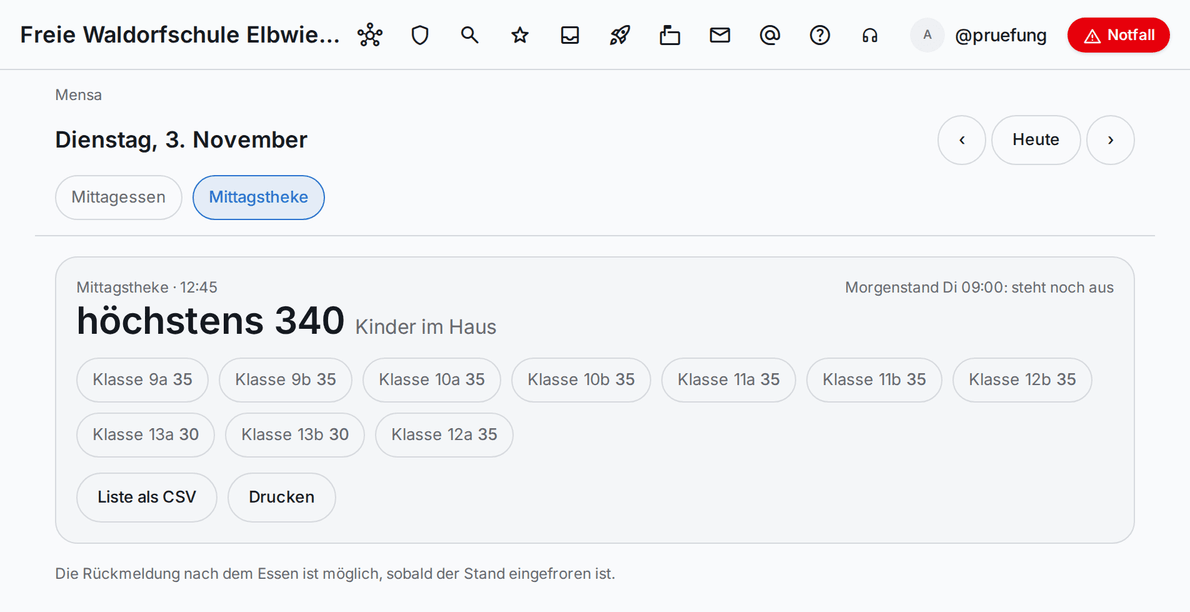The height and width of the screenshot is (612, 1190).
Task: Open the mailbox folder icon
Action: pos(669,35)
